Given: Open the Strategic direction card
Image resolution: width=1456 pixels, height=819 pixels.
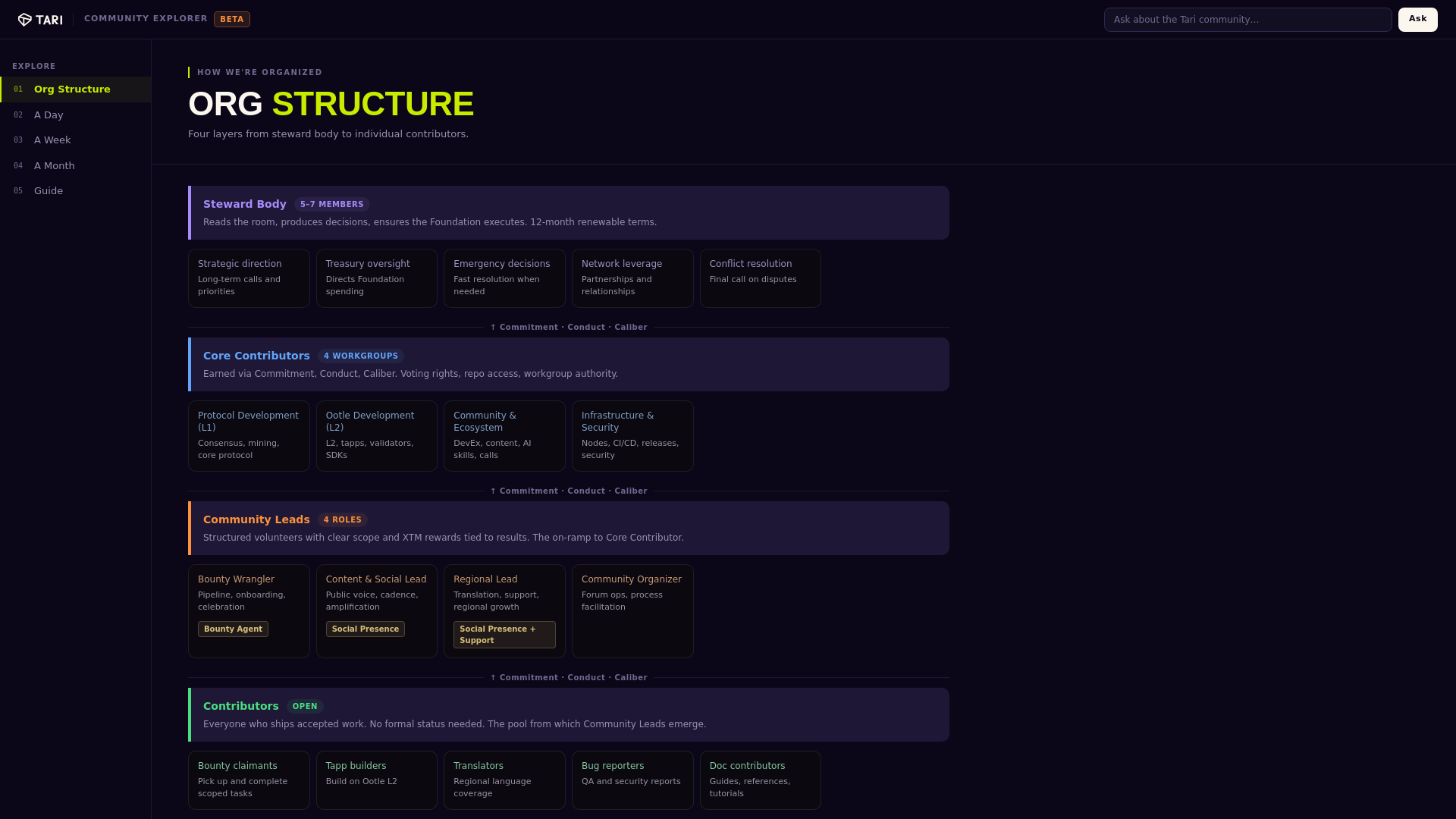Looking at the screenshot, I should click(x=249, y=278).
